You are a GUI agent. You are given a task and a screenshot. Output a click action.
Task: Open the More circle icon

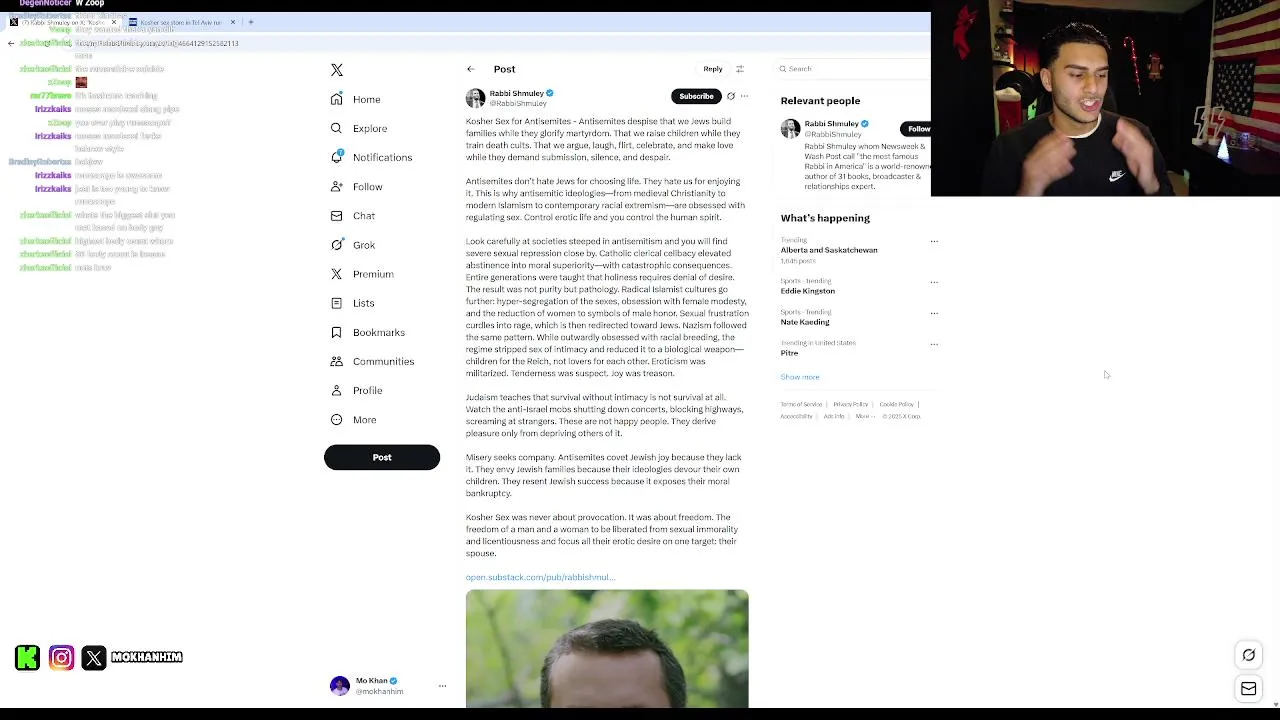(337, 419)
